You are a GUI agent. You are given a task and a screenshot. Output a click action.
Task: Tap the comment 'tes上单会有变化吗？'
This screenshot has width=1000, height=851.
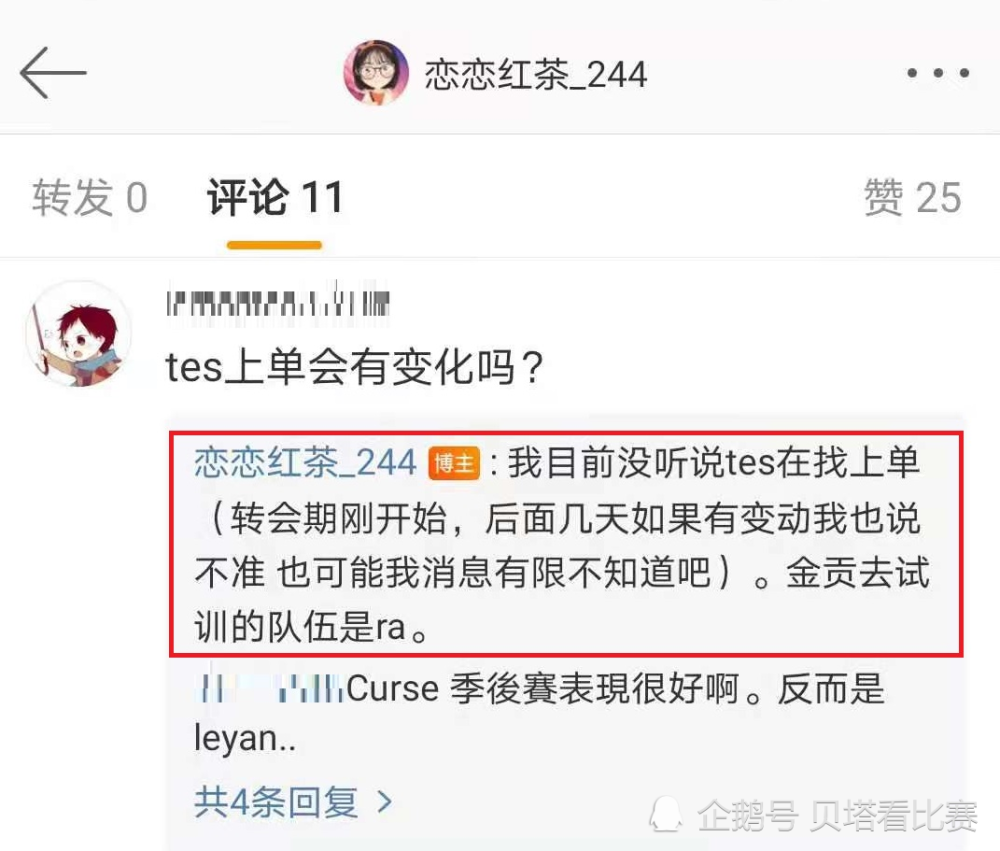355,367
